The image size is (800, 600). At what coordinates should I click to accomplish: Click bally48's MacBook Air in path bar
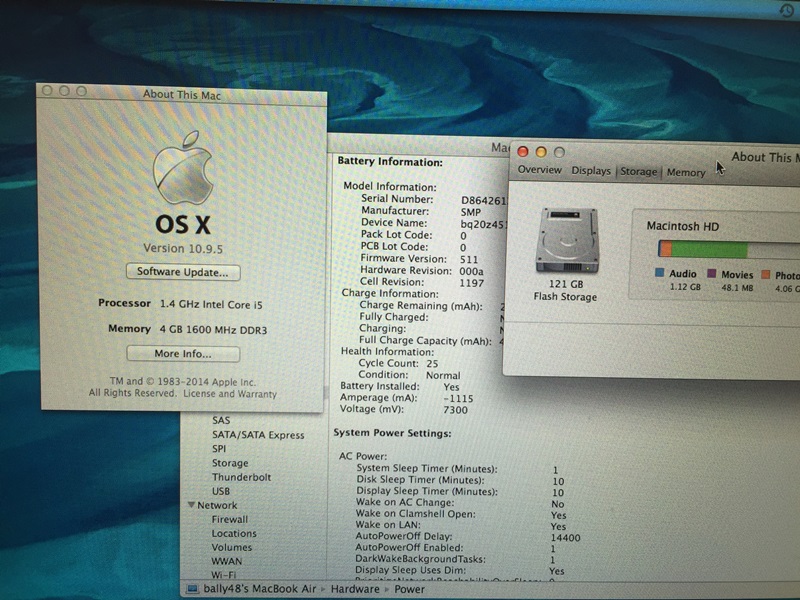(x=260, y=589)
